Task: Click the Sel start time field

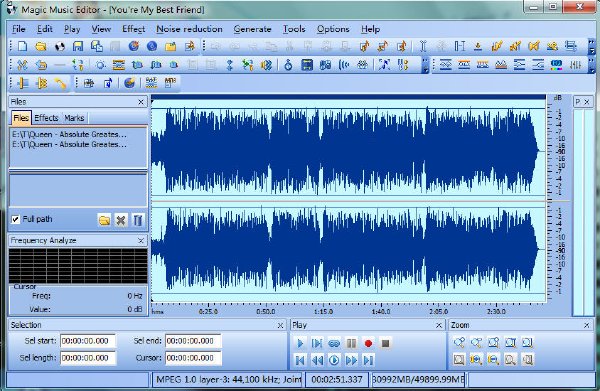Action: tap(88, 341)
